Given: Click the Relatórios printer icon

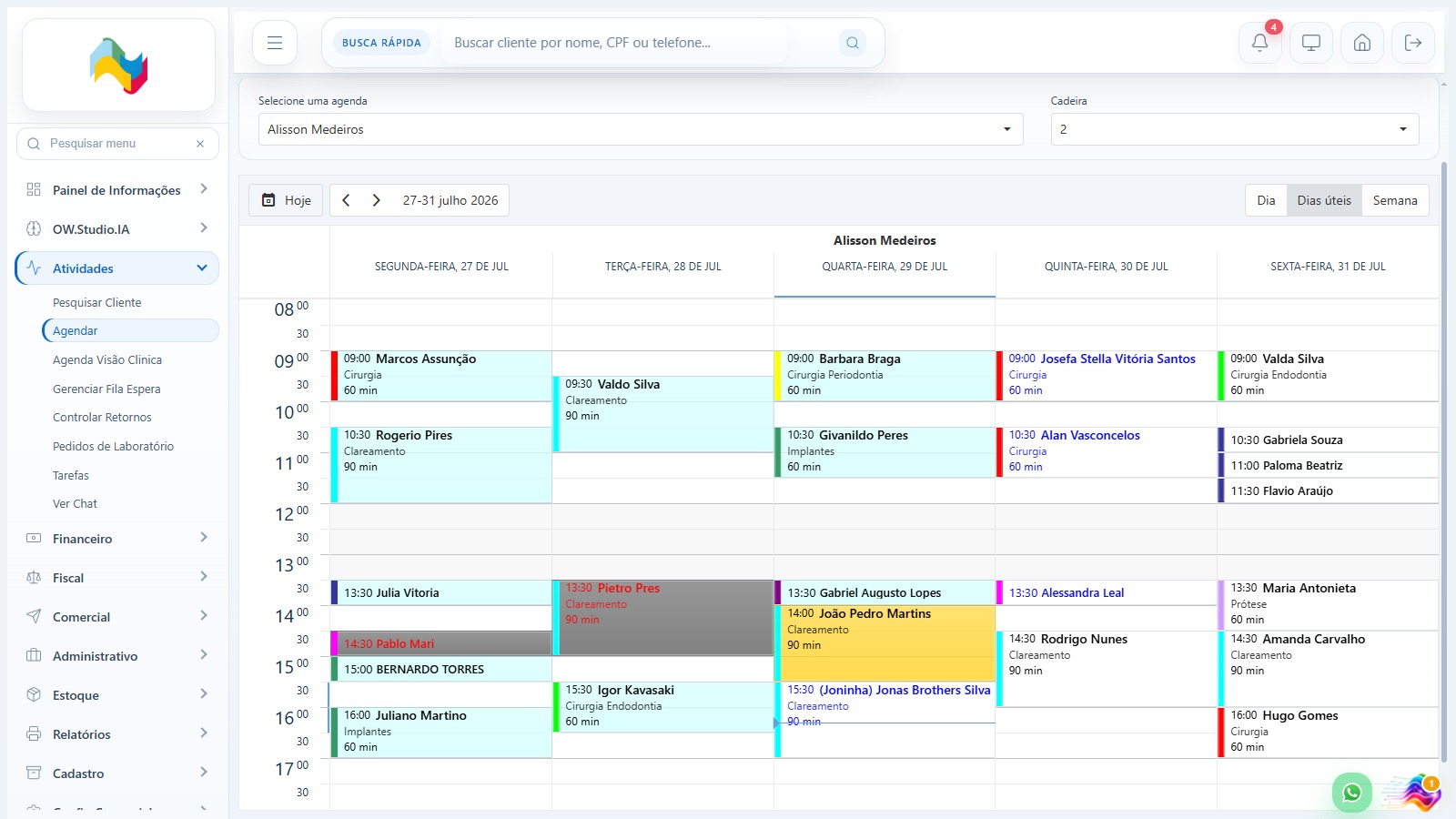Looking at the screenshot, I should [34, 733].
